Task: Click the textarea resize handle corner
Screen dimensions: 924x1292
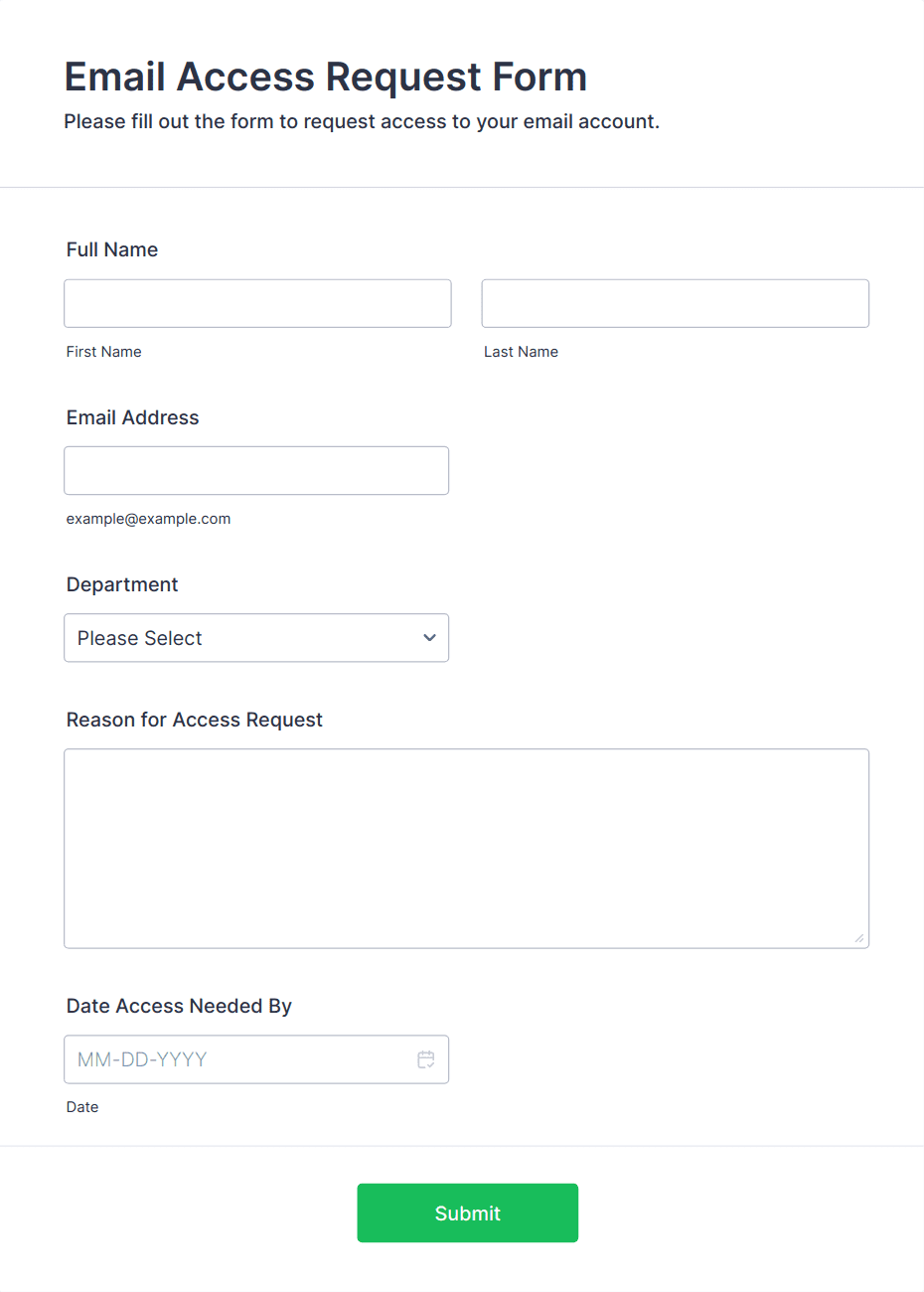Action: 859,938
